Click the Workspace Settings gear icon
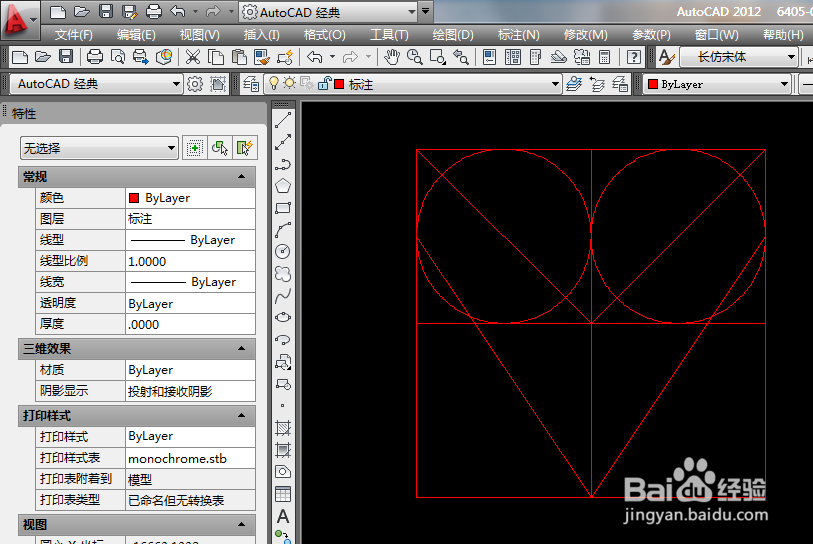 tap(195, 84)
